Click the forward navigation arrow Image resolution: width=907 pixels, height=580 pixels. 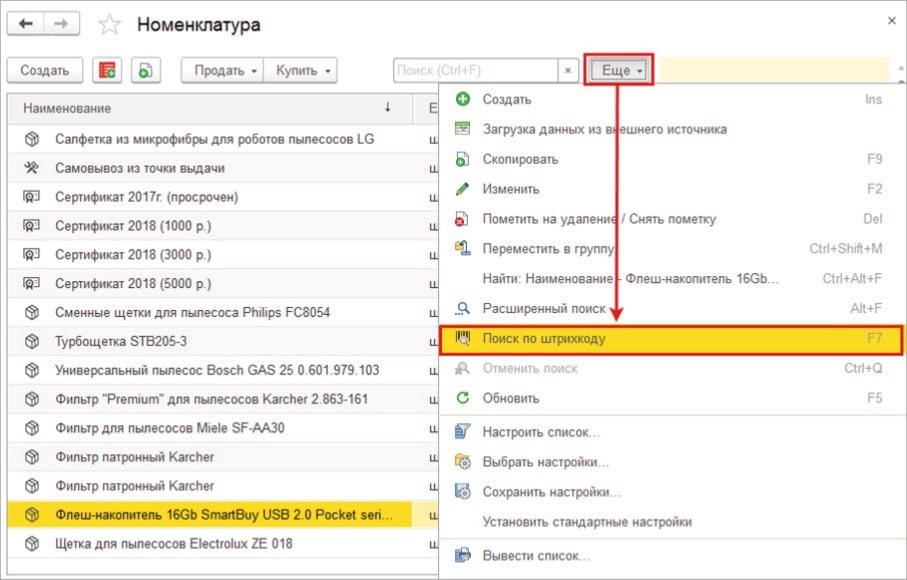coord(62,24)
